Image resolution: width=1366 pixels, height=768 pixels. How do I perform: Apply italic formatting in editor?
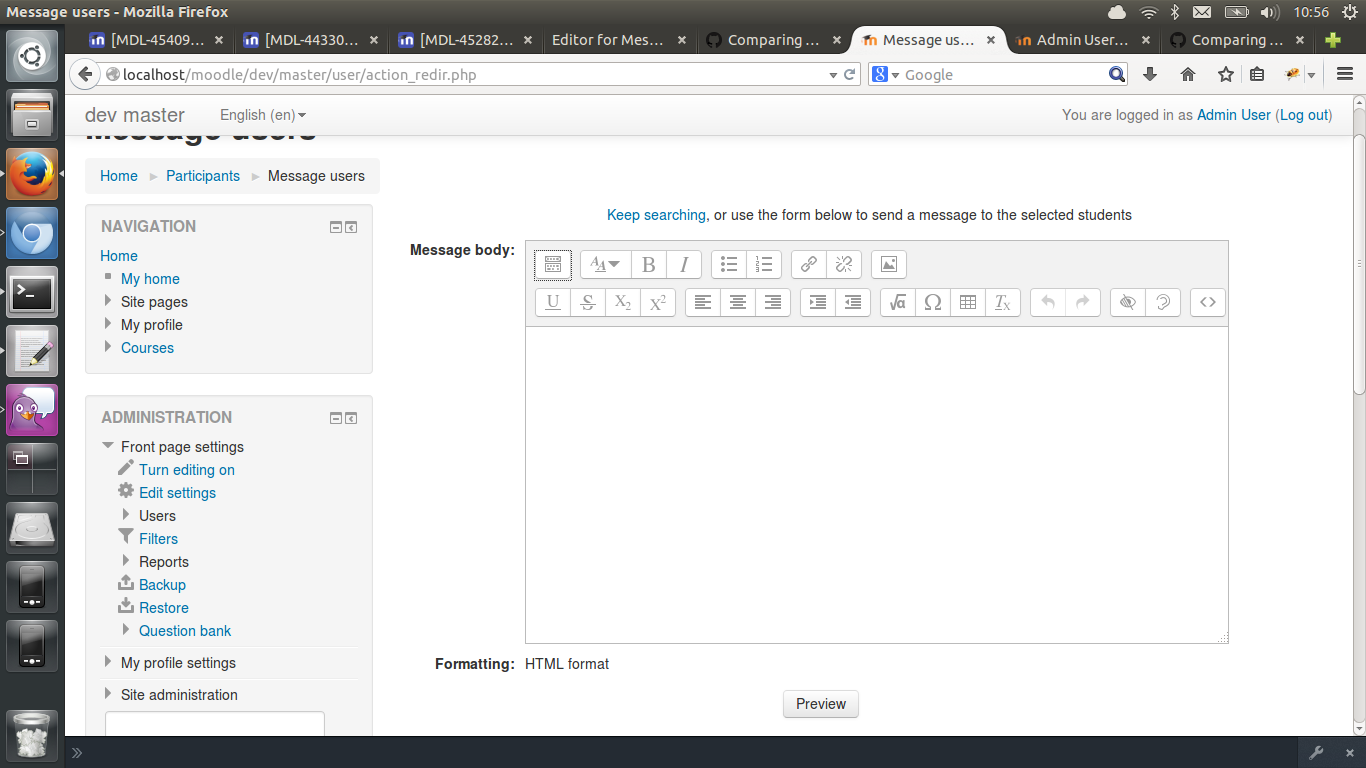[x=684, y=264]
